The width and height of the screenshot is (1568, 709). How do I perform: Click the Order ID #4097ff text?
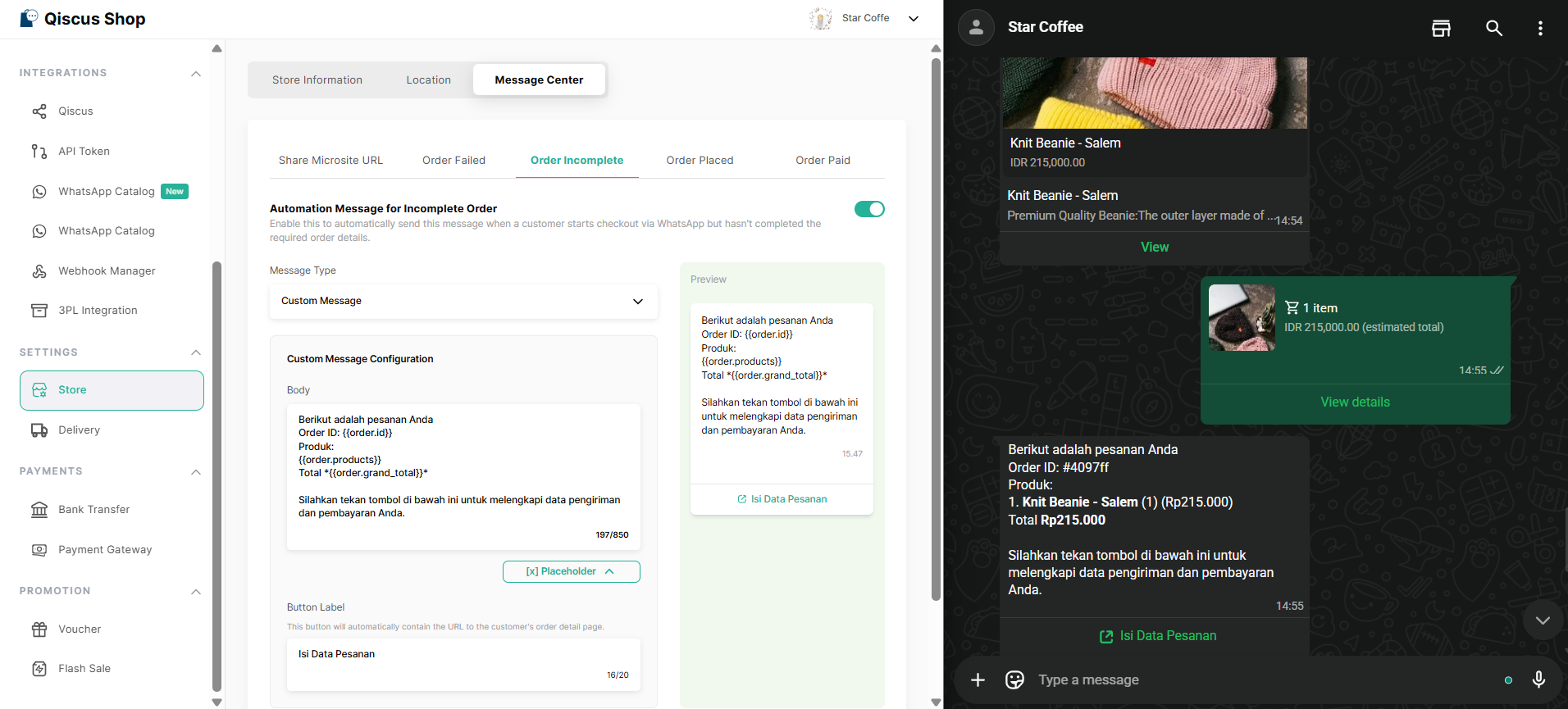1058,468
